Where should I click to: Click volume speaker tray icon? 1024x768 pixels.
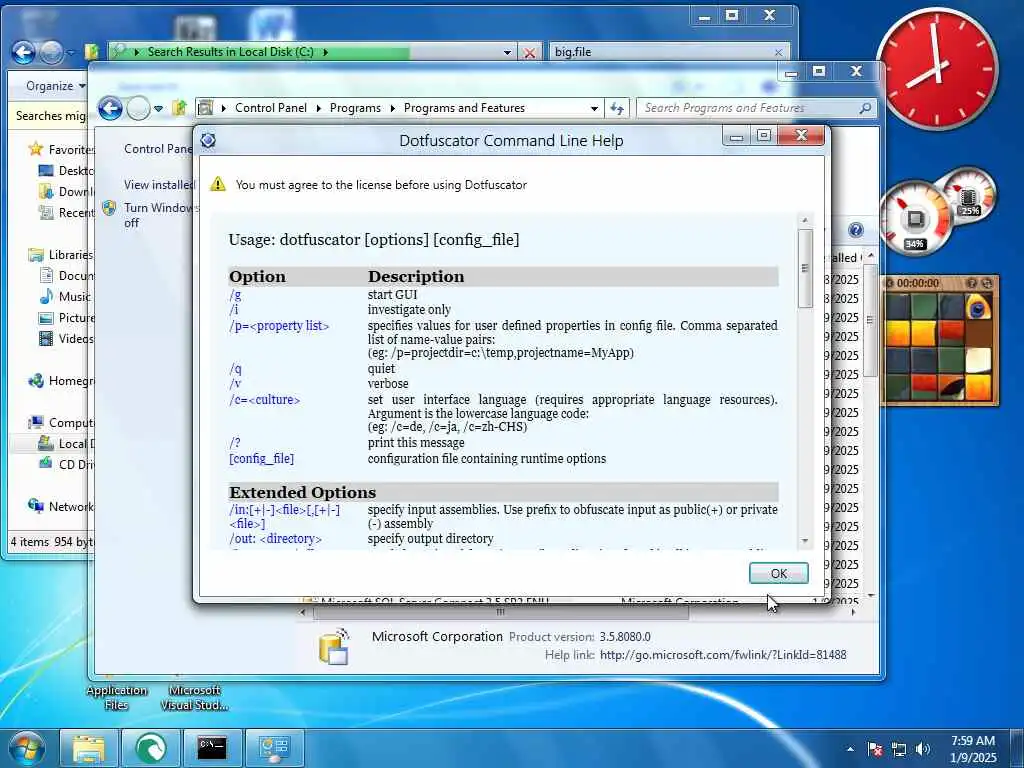point(922,749)
